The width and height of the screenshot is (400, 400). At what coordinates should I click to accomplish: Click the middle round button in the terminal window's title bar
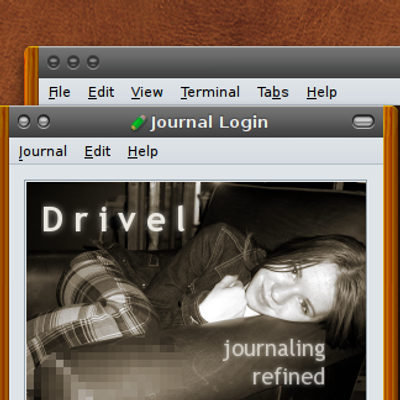coord(73,62)
